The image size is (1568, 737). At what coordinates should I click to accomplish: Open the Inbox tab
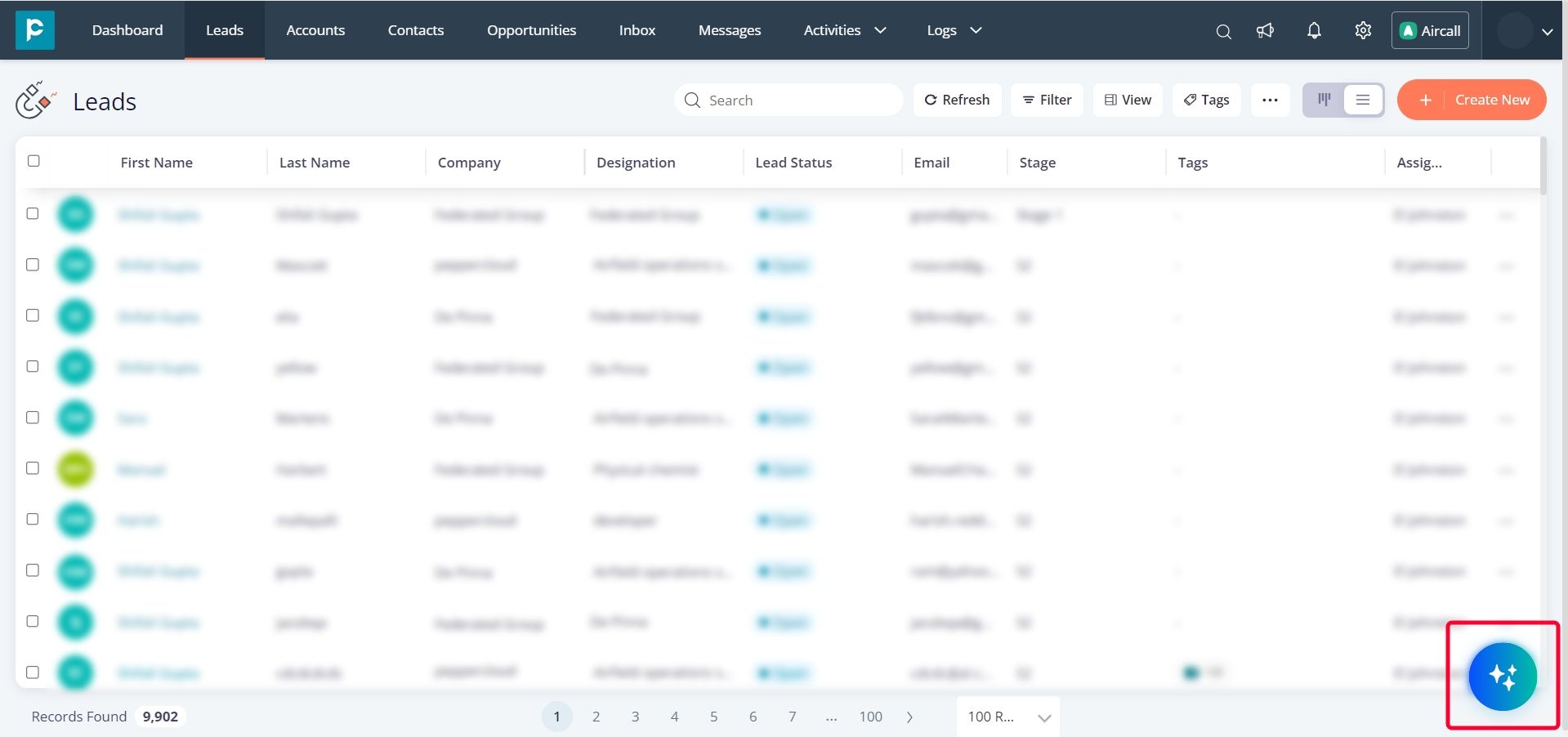pyautogui.click(x=637, y=30)
